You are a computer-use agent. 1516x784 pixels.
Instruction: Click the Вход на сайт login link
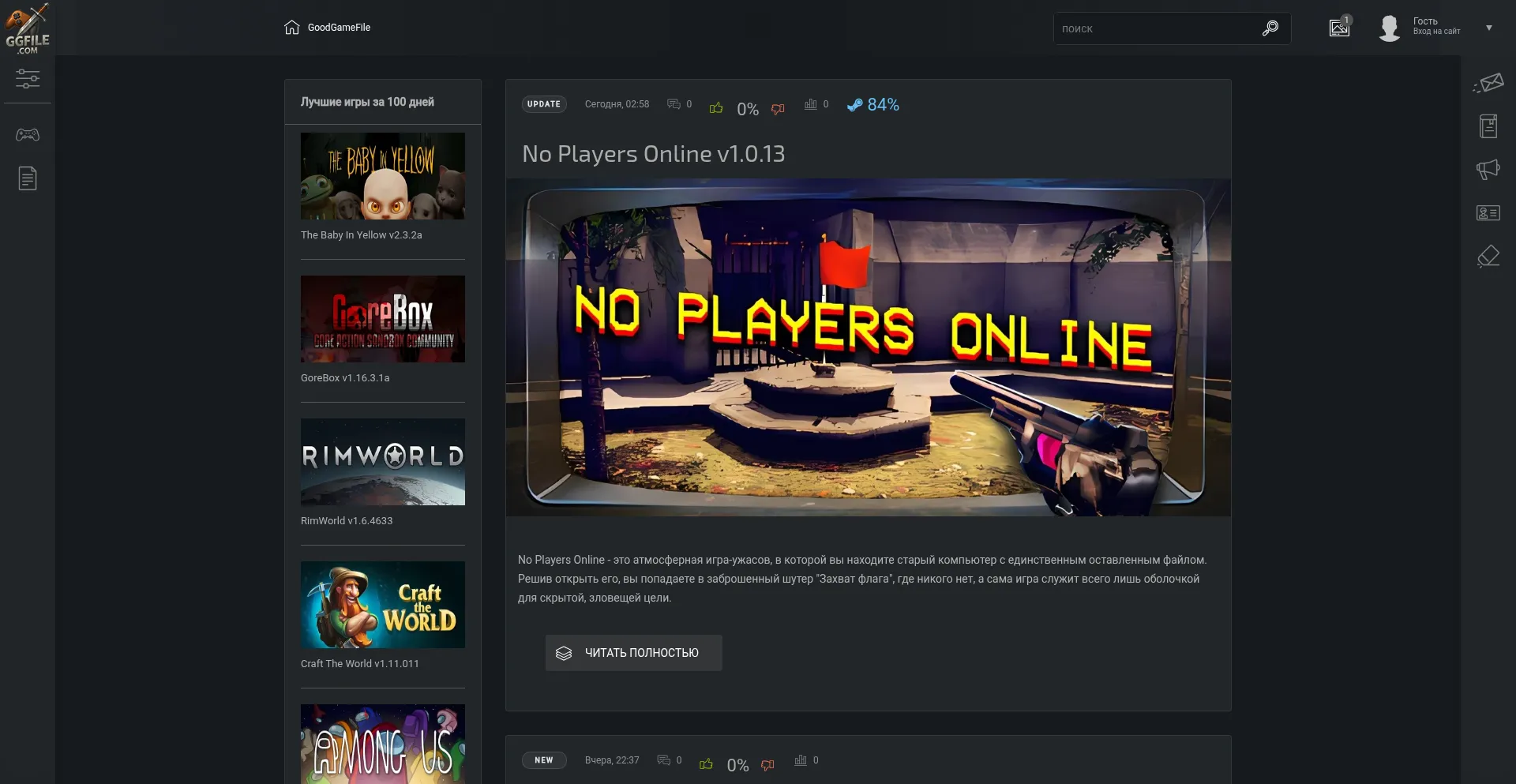pyautogui.click(x=1436, y=32)
